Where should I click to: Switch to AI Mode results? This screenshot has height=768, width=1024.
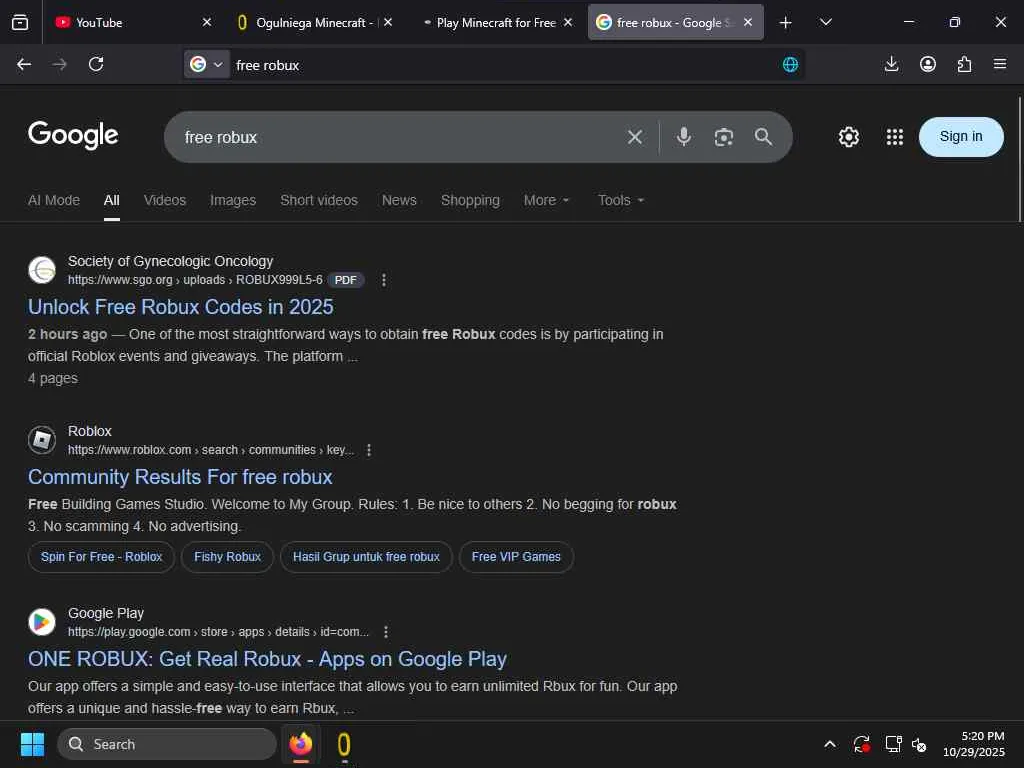pyautogui.click(x=54, y=200)
